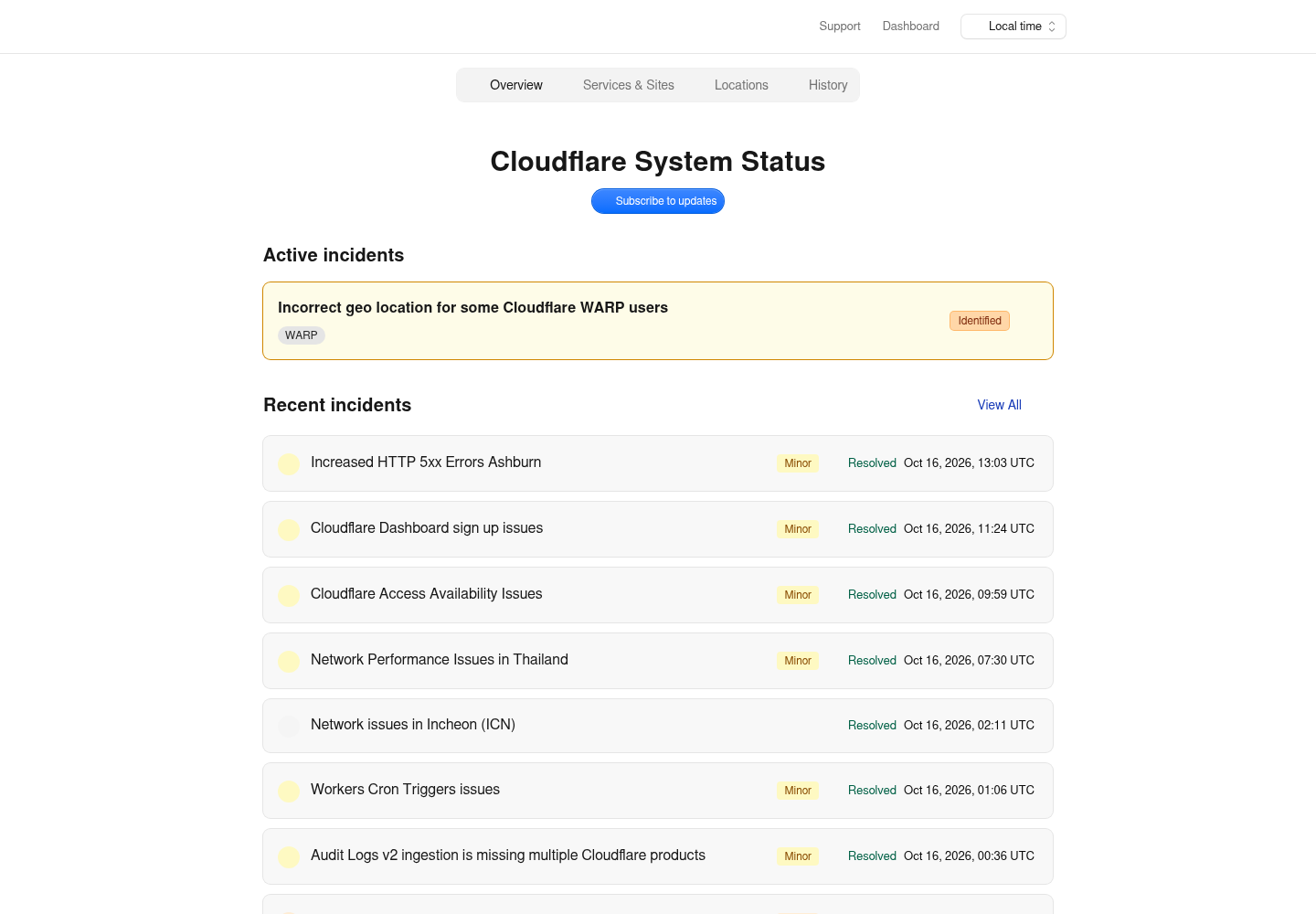Open Audit Logs v2 ingestion incident
This screenshot has width=1316, height=914.
click(658, 856)
